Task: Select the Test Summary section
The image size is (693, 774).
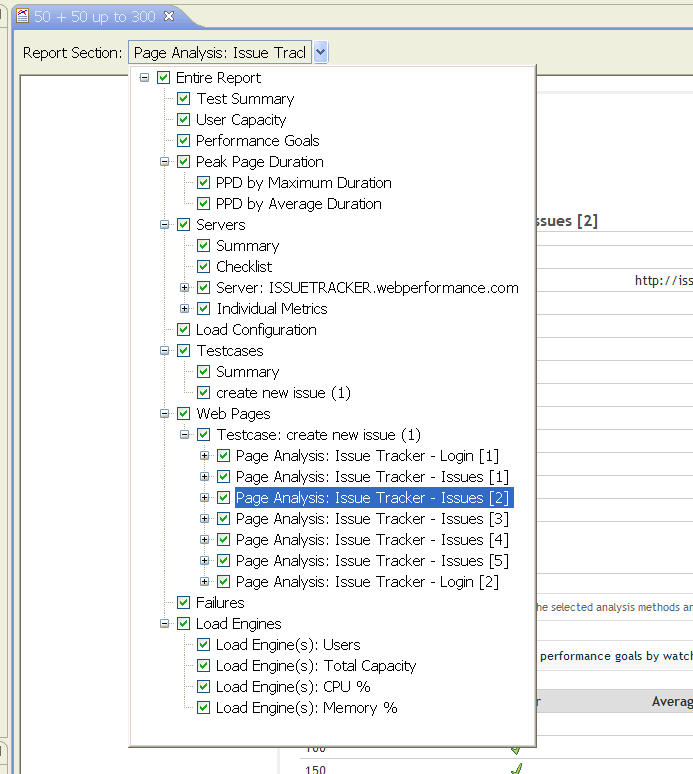Action: (245, 99)
